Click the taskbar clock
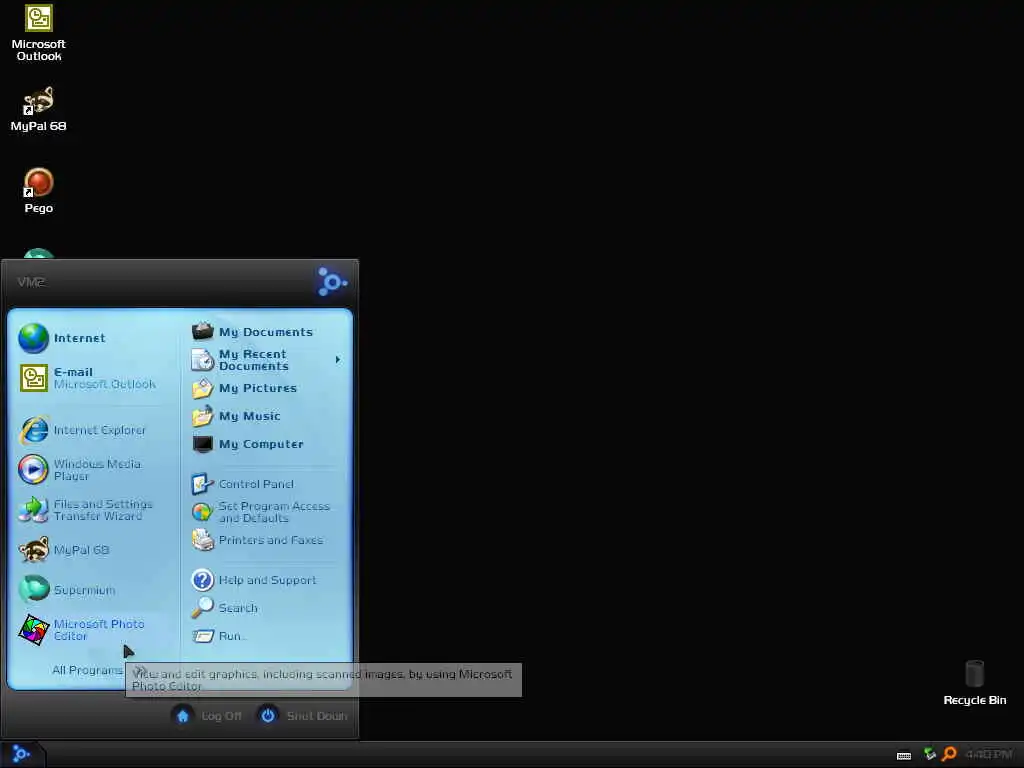 click(988, 754)
